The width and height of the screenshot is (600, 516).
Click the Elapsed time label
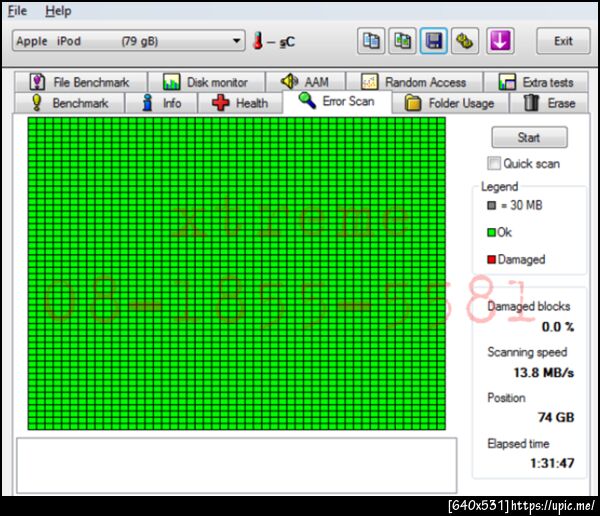pyautogui.click(x=518, y=444)
